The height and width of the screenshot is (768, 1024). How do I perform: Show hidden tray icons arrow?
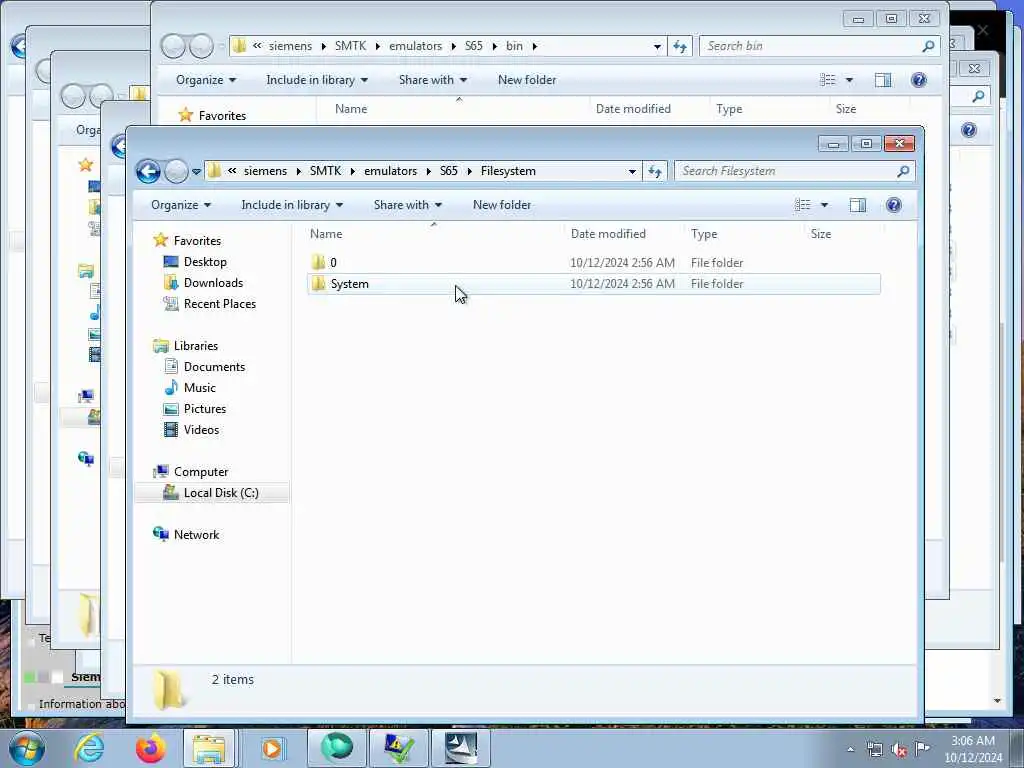pos(850,749)
